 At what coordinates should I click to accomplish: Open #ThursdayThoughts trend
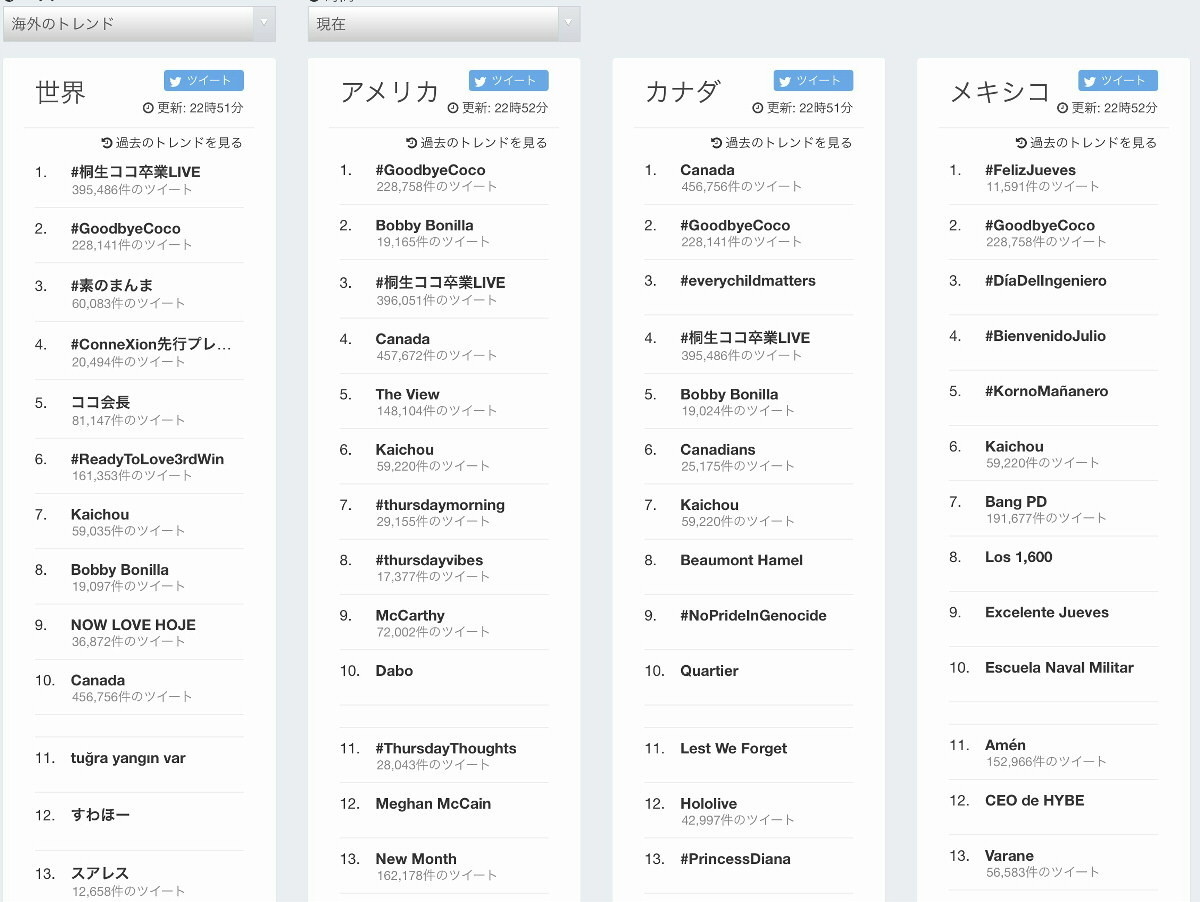click(x=446, y=749)
